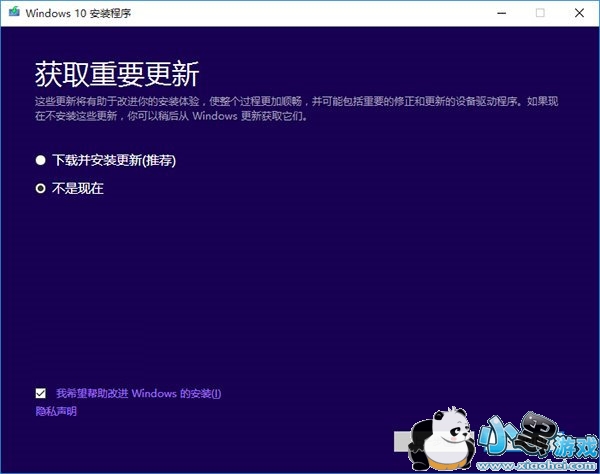Image resolution: width=600 pixels, height=474 pixels.
Task: Click the description paragraph starting "这些更新将有助于"
Action: click(297, 108)
